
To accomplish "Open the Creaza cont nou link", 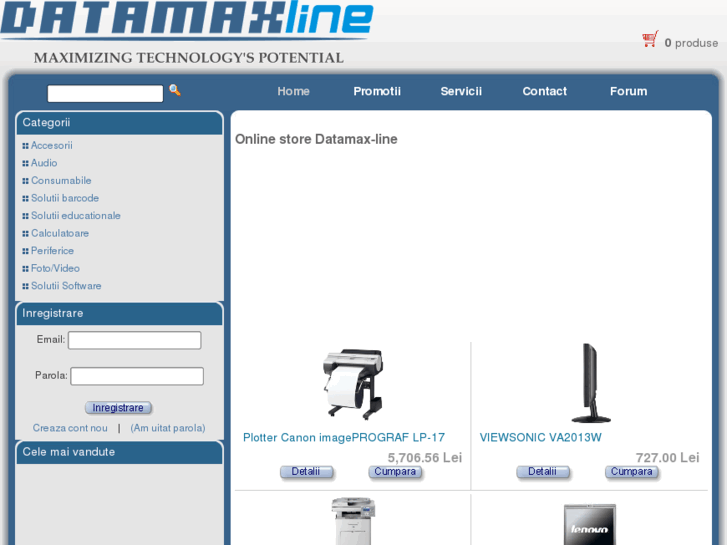I will coord(70,428).
